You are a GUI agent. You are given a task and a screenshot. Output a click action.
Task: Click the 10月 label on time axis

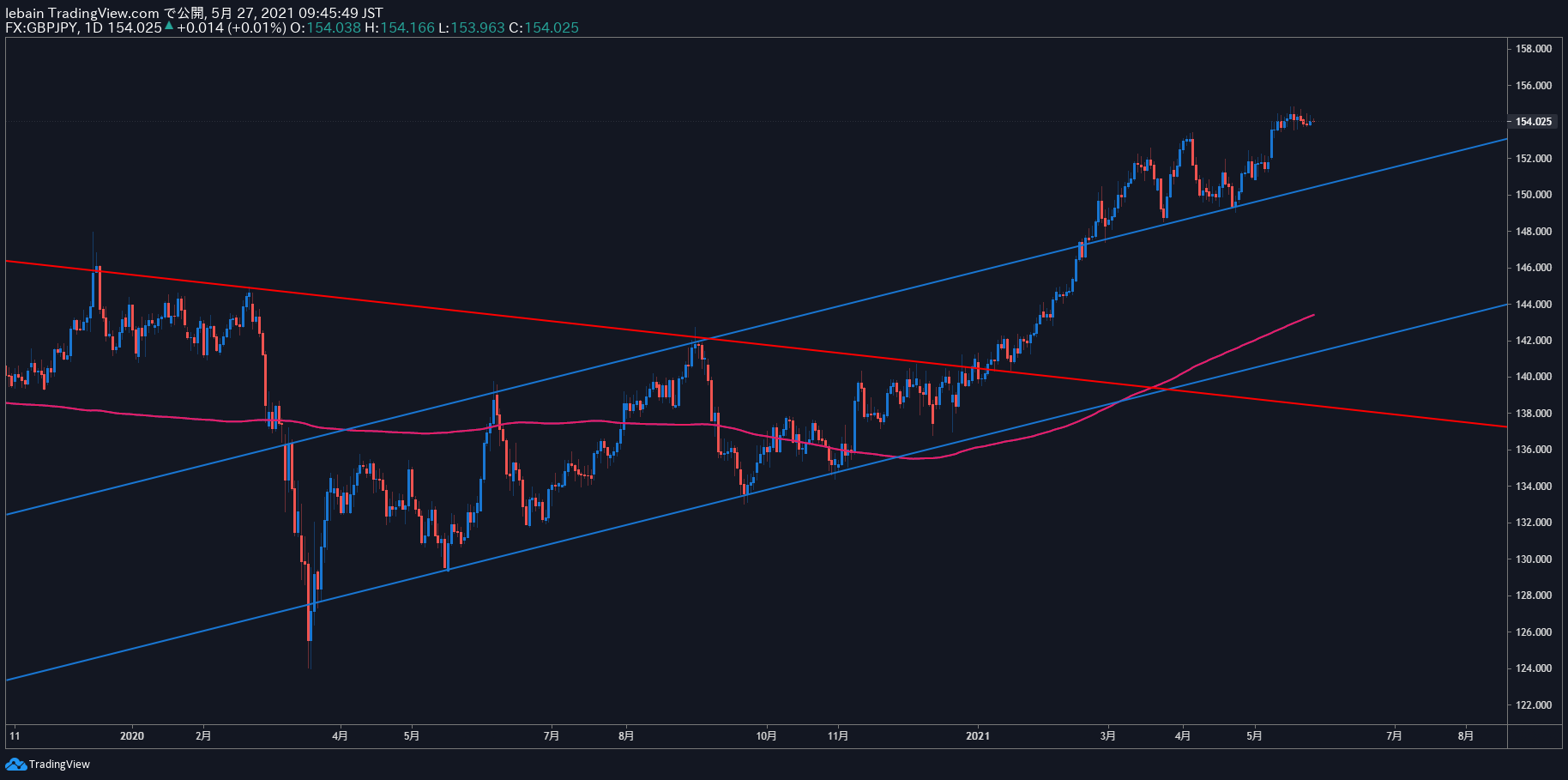coord(767,736)
